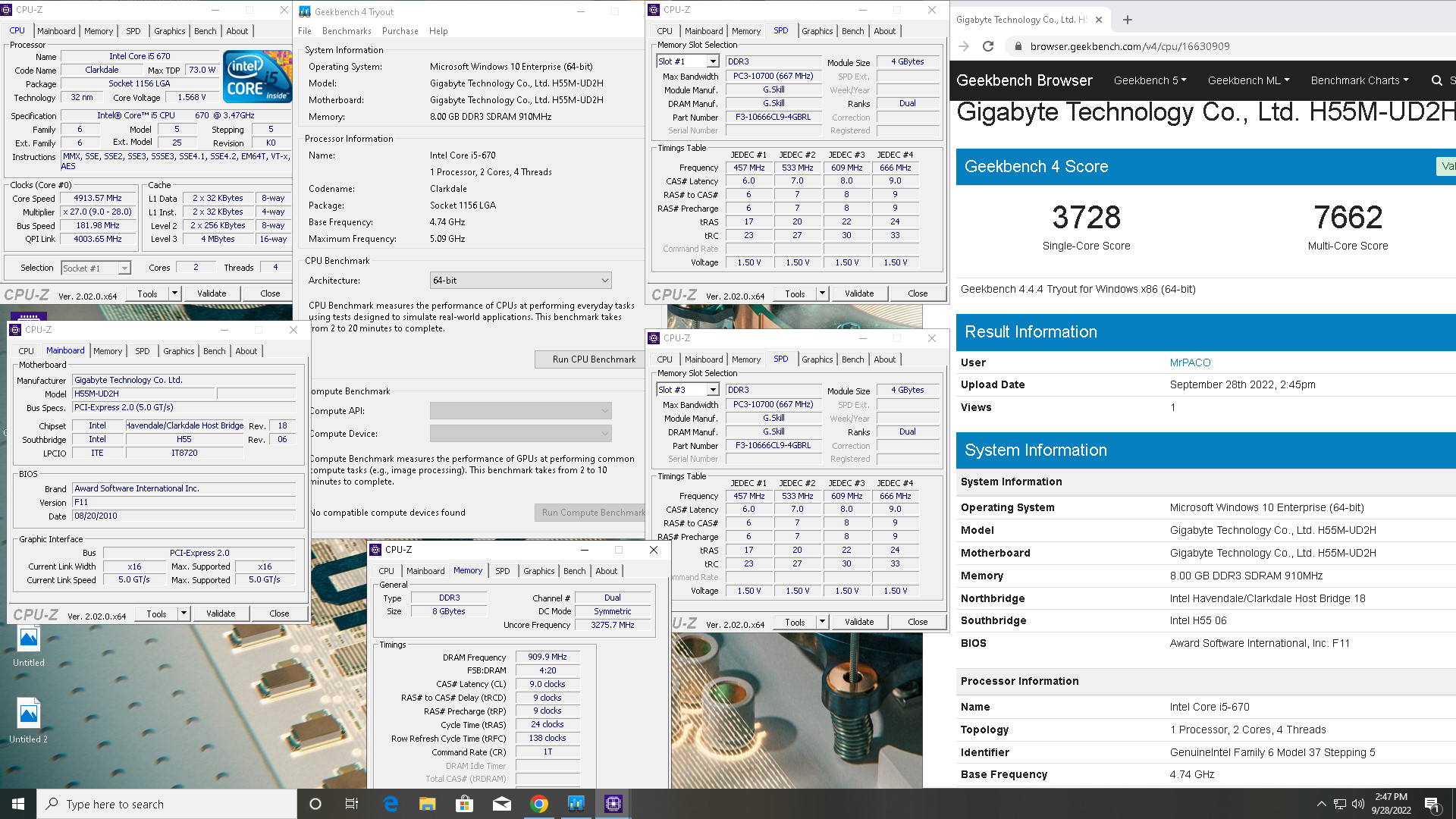Image resolution: width=1456 pixels, height=819 pixels.
Task: Expand the Geekbench ML navbar menu
Action: pyautogui.click(x=1248, y=80)
